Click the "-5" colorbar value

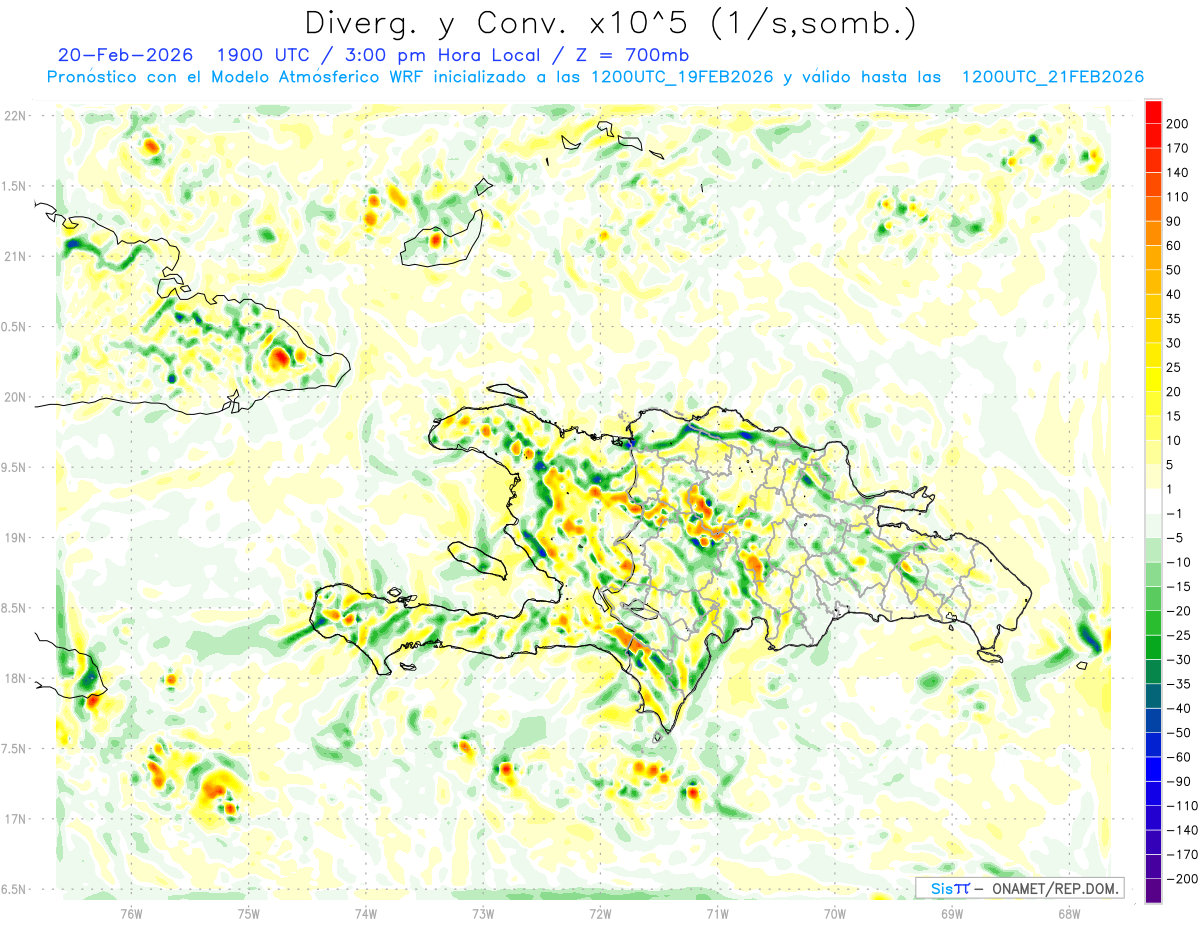(1177, 538)
